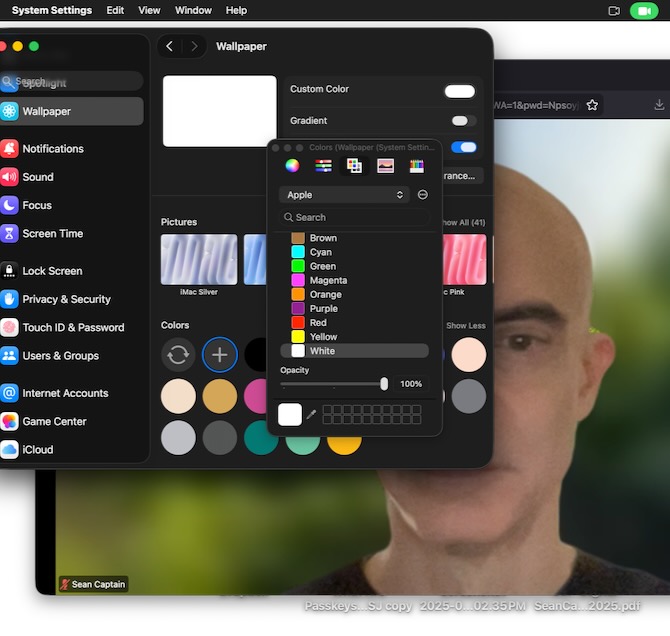
Task: Switch to color sliders picker tab
Action: 323,166
